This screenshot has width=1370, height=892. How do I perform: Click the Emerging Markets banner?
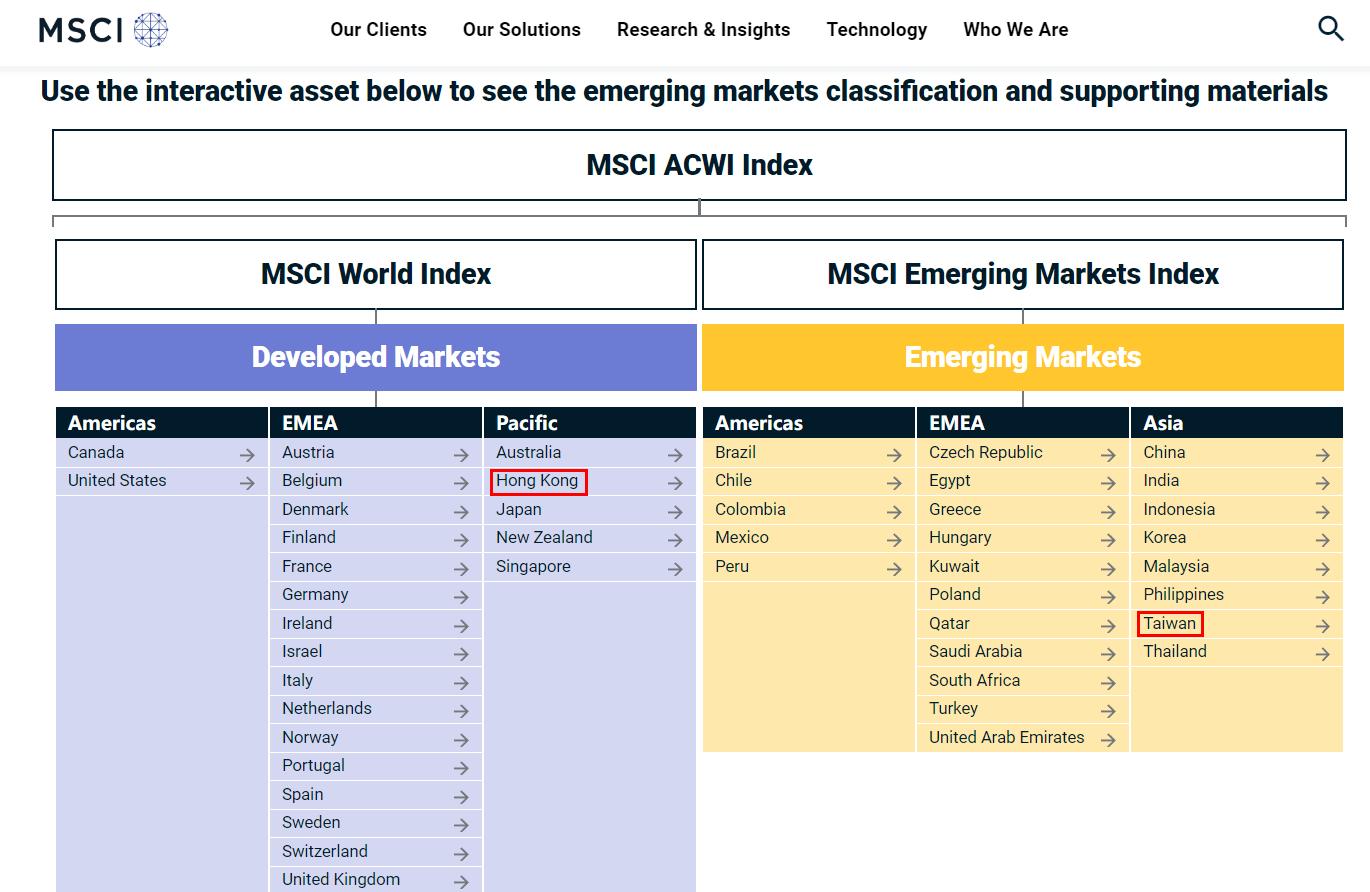(1022, 357)
